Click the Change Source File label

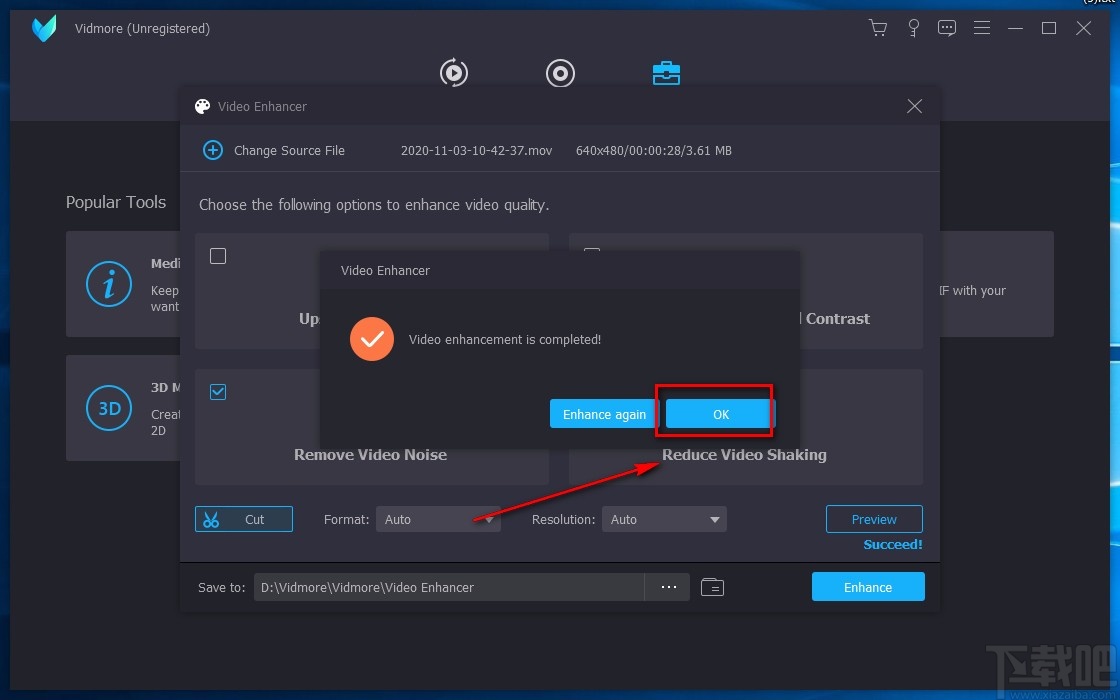tap(289, 151)
